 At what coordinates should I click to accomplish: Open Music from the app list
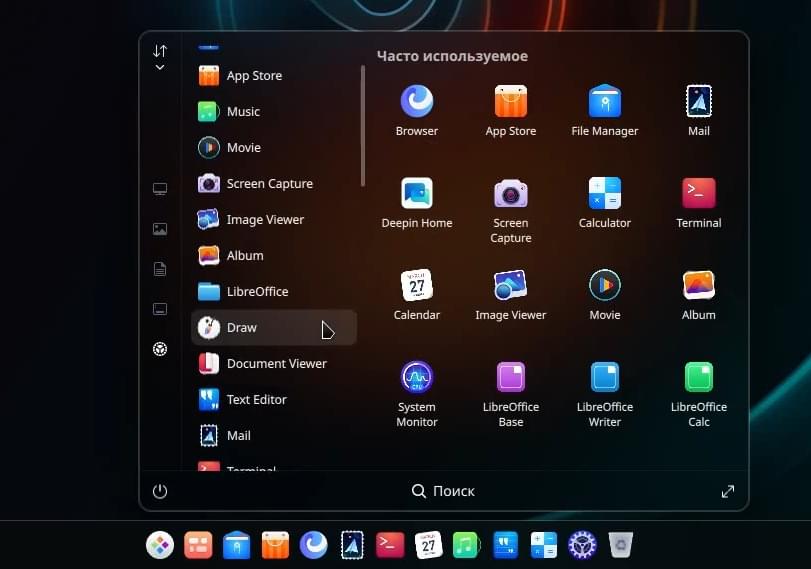point(274,111)
